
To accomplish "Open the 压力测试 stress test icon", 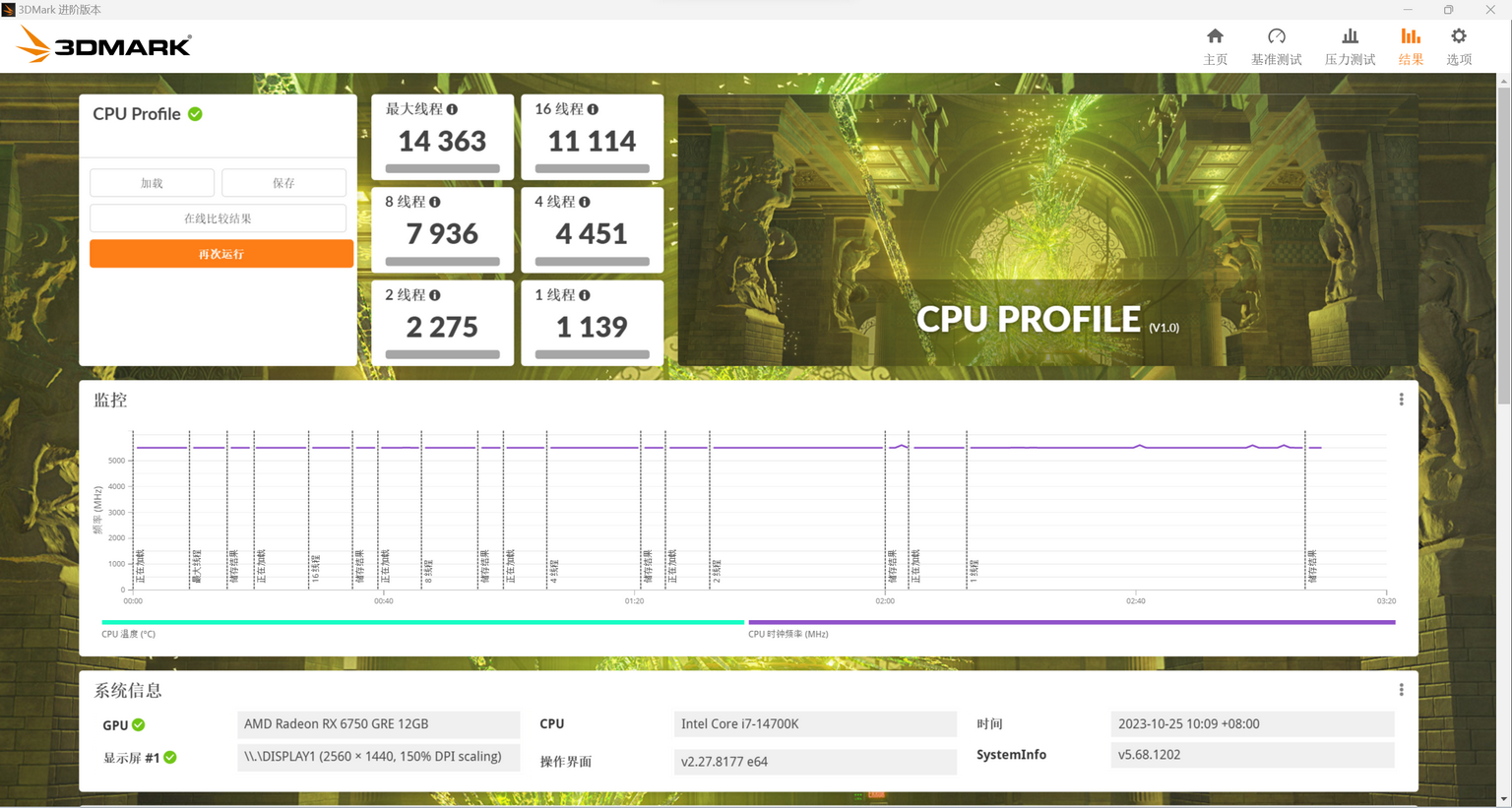I will point(1350,36).
